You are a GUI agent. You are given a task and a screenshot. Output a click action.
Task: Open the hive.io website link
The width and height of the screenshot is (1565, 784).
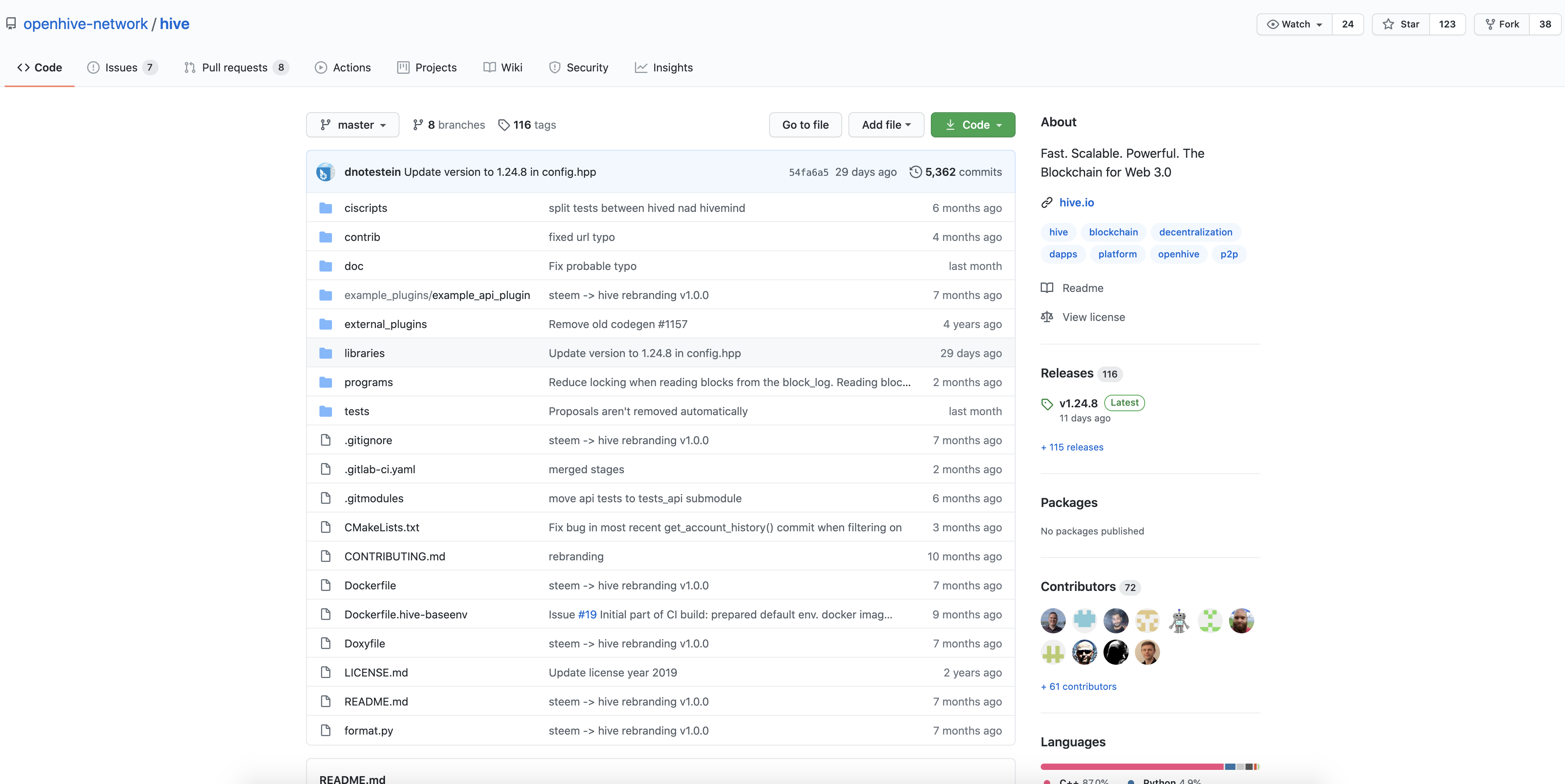1076,202
